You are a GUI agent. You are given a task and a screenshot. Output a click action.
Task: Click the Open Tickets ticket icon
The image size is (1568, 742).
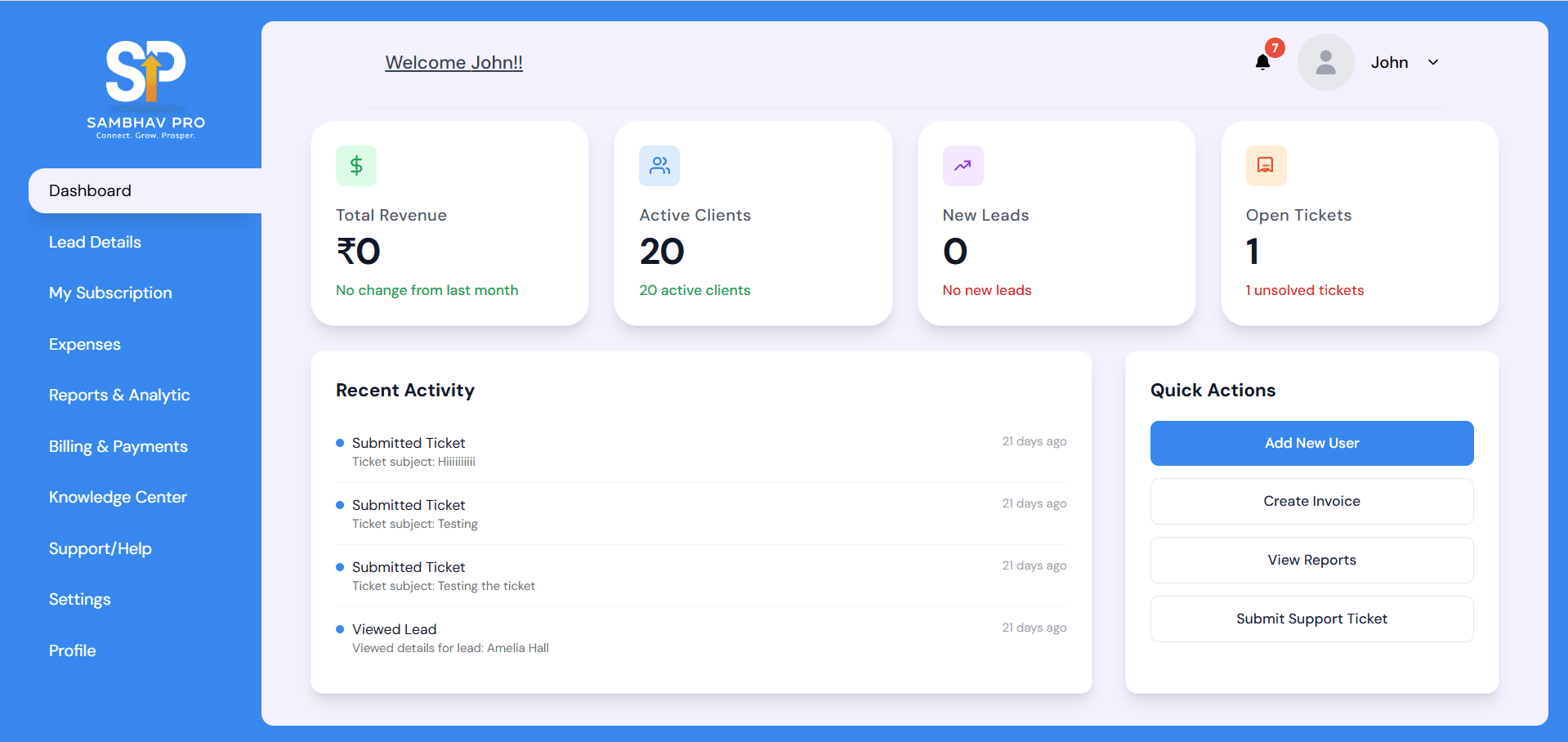point(1266,165)
